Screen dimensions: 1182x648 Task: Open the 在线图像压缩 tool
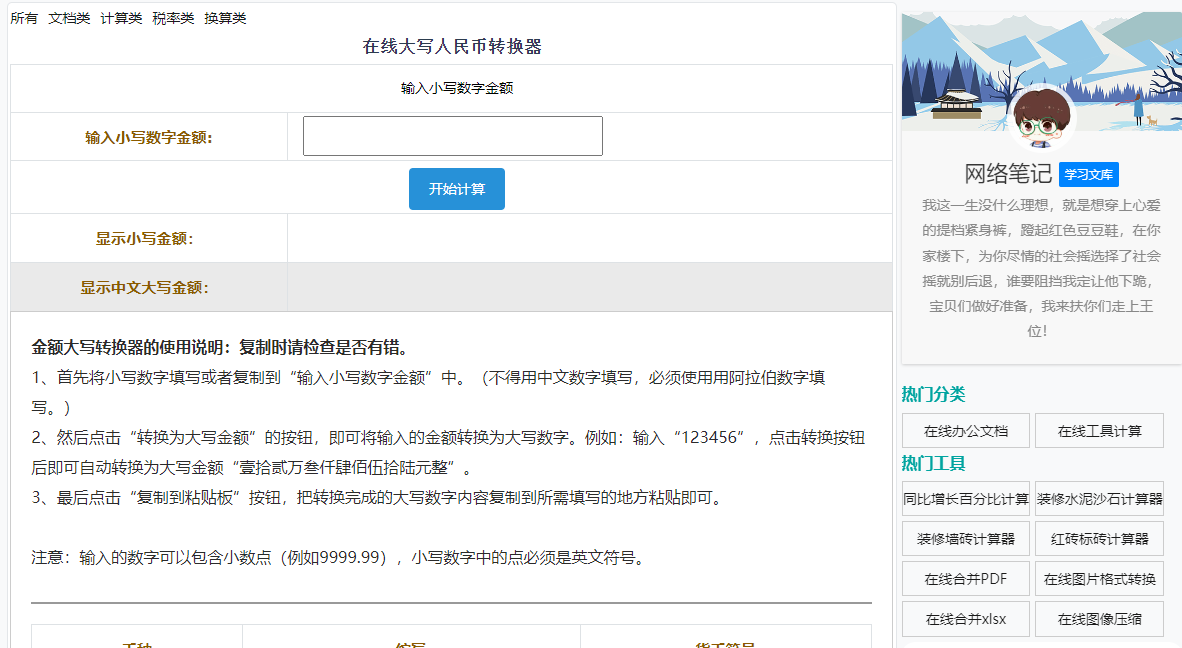[1099, 619]
